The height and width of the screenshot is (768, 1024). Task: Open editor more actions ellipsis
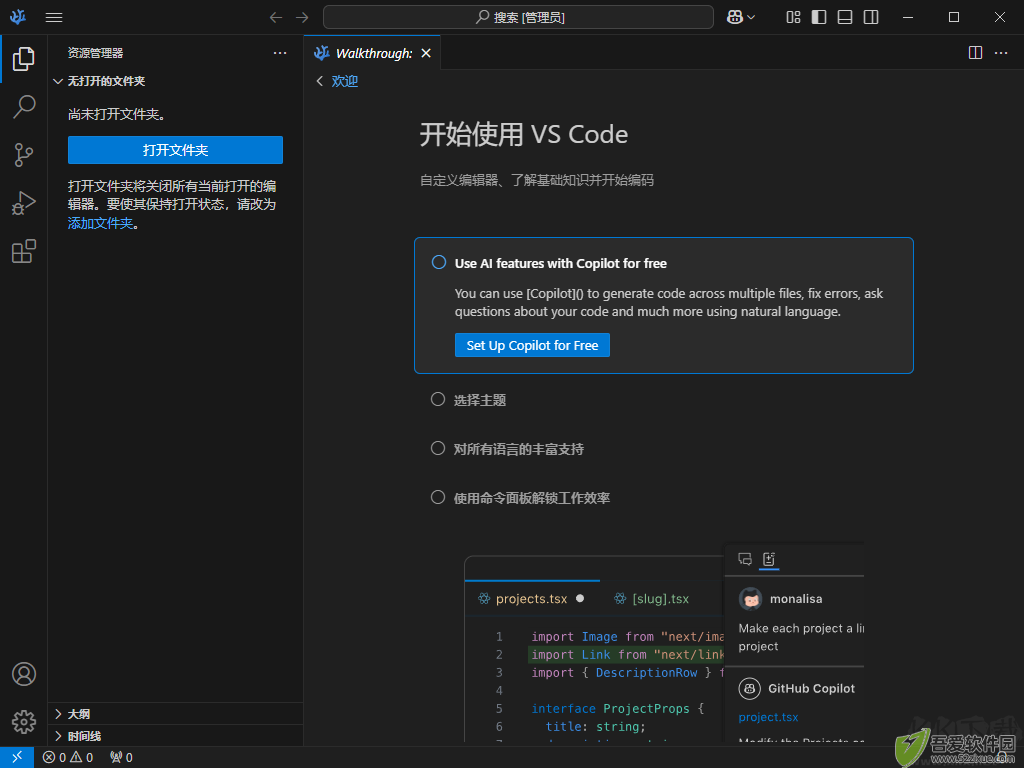pyautogui.click(x=1000, y=53)
